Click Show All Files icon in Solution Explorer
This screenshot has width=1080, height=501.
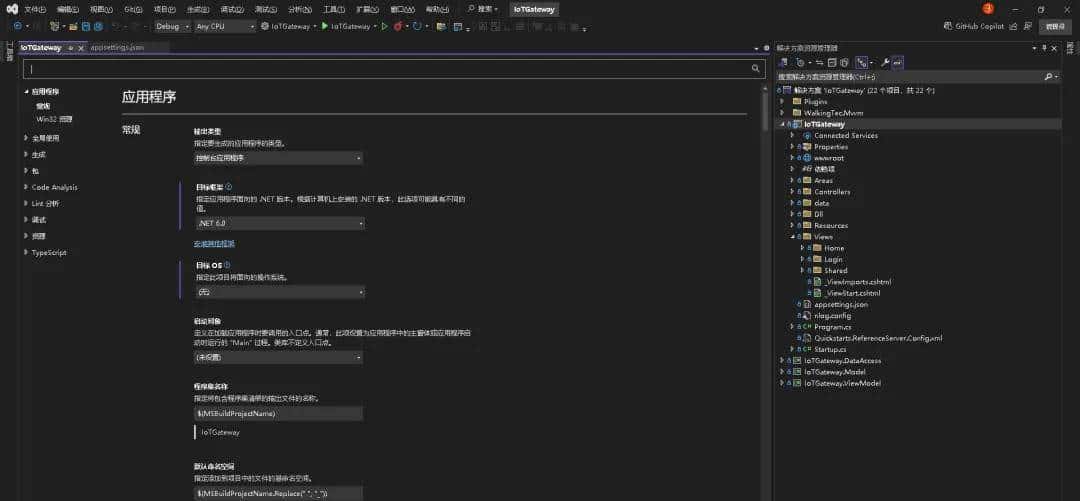pos(844,63)
